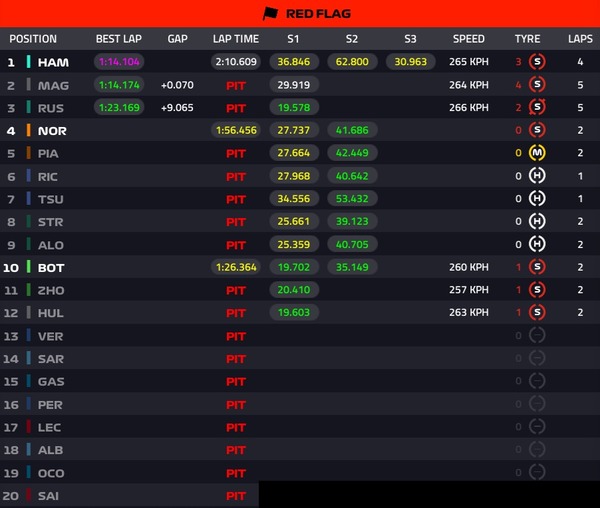The width and height of the screenshot is (600, 508).
Task: Click the empty tyre icon in OCO's row
Action: tap(537, 472)
